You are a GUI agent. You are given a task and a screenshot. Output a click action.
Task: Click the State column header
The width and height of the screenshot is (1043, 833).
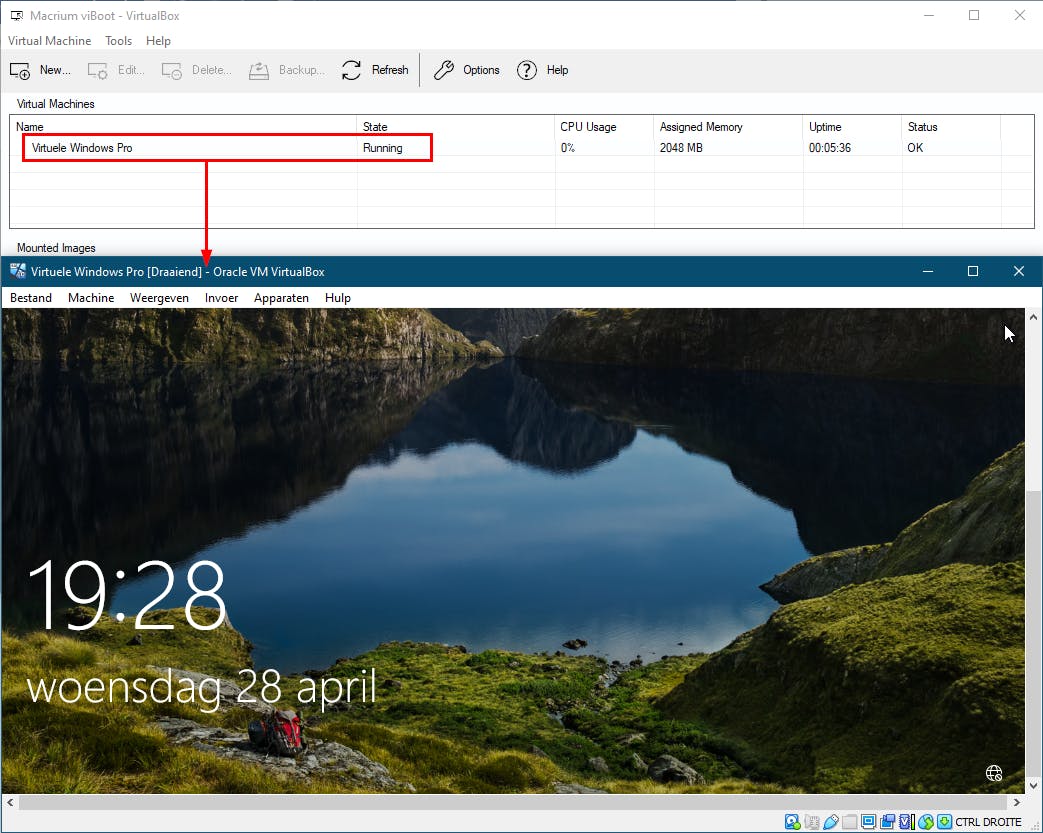click(375, 126)
